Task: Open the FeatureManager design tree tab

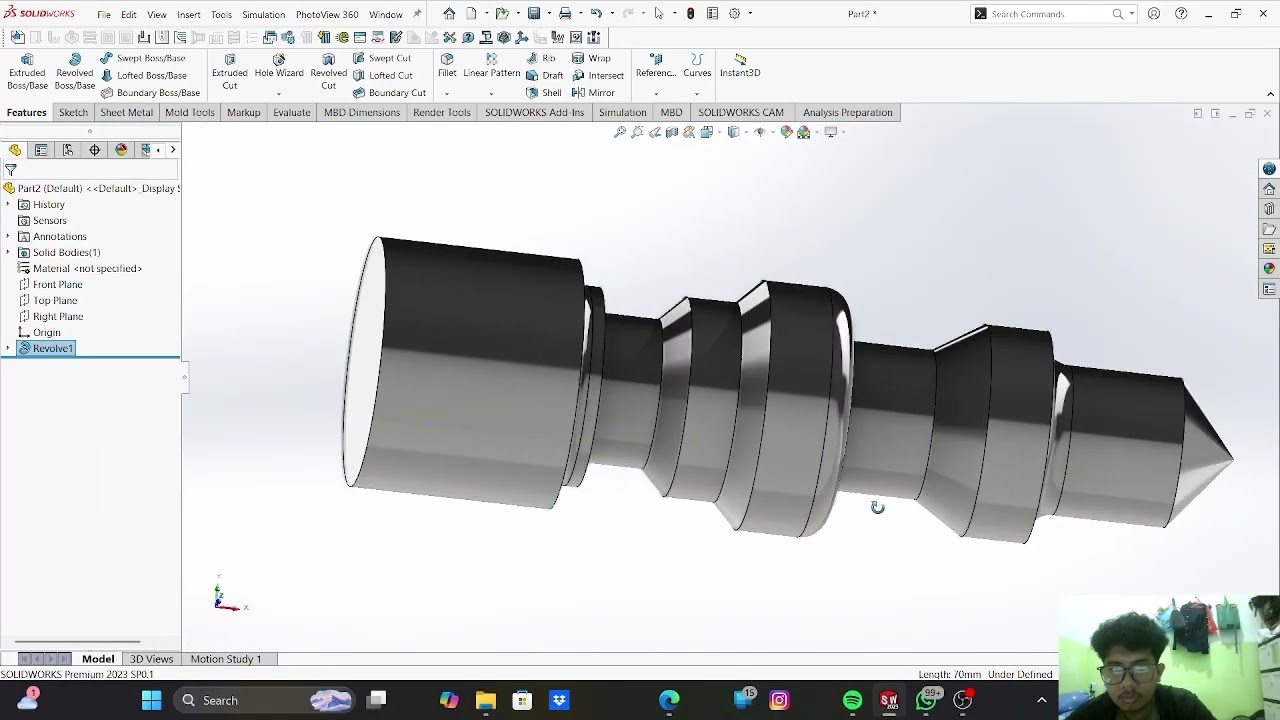Action: (x=15, y=150)
